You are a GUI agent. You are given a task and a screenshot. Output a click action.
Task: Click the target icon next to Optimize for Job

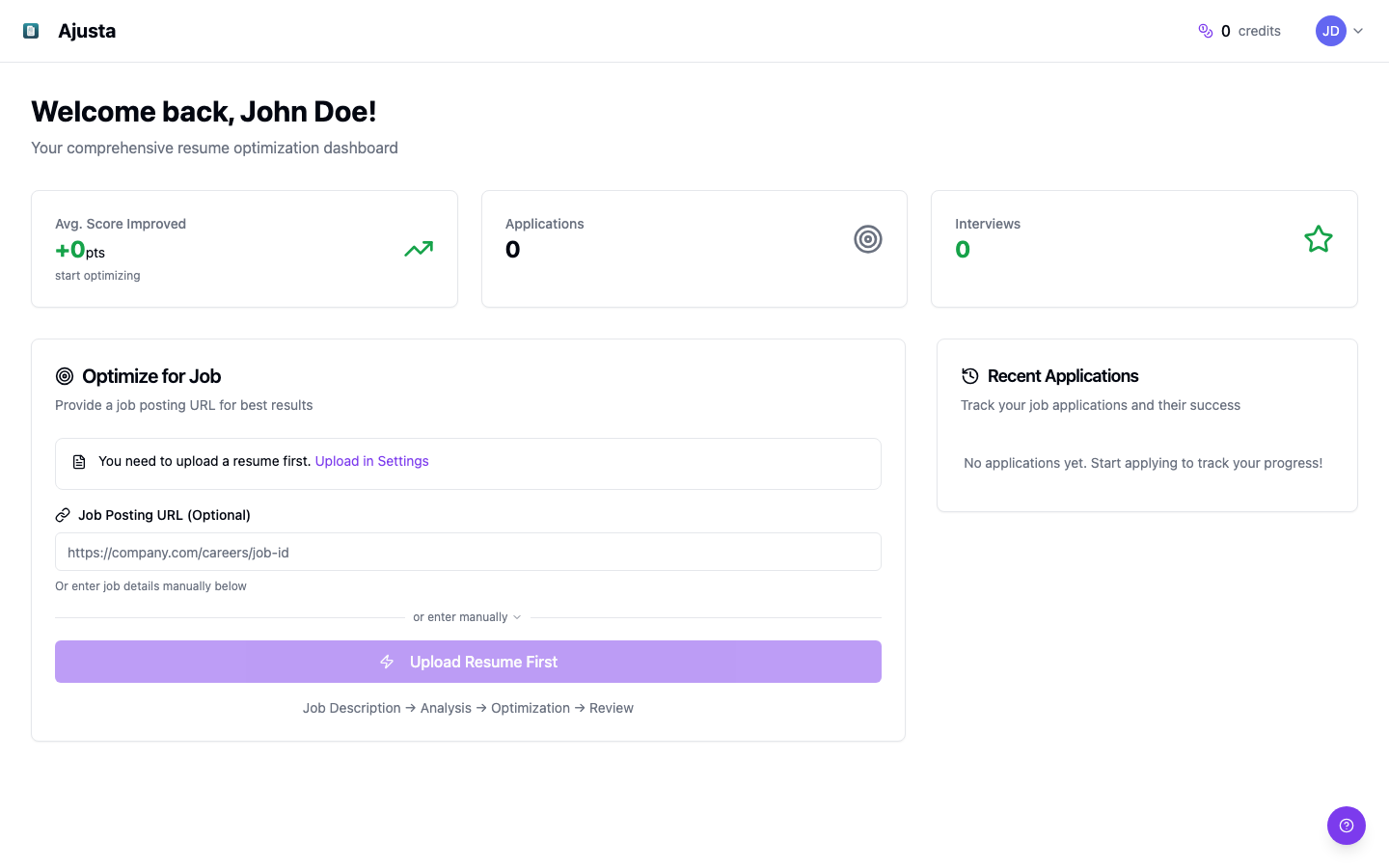(x=65, y=376)
